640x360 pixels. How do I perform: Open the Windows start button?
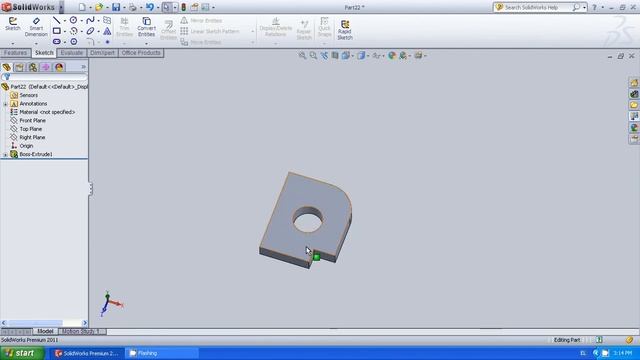click(22, 353)
